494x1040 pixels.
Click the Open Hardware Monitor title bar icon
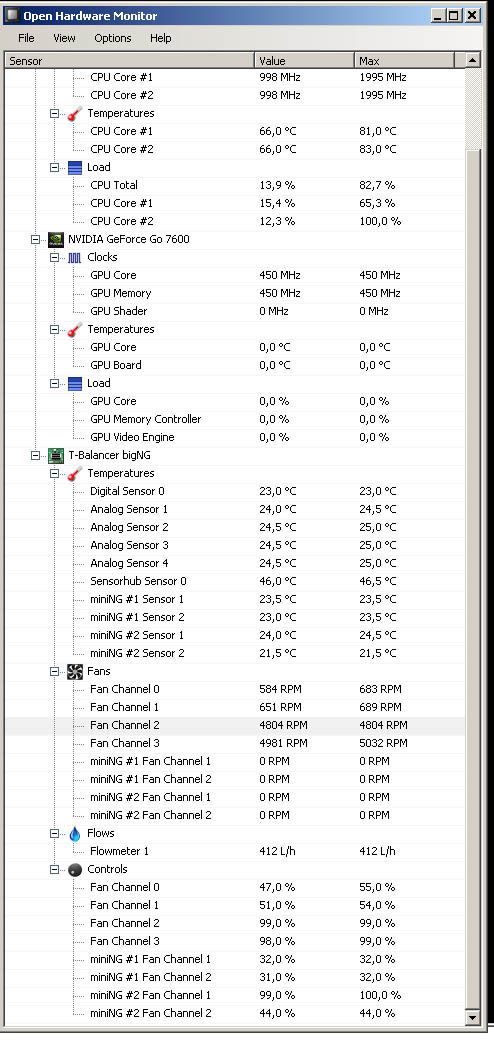pos(12,15)
